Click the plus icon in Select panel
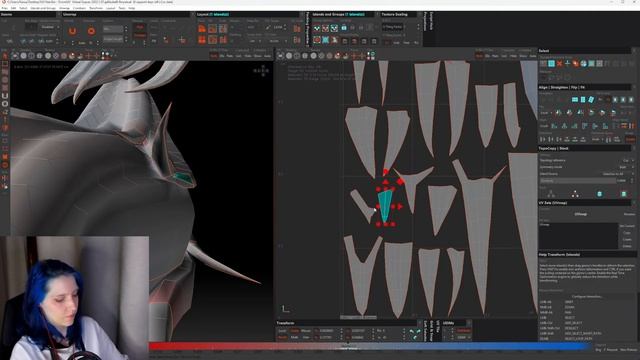 click(567, 64)
